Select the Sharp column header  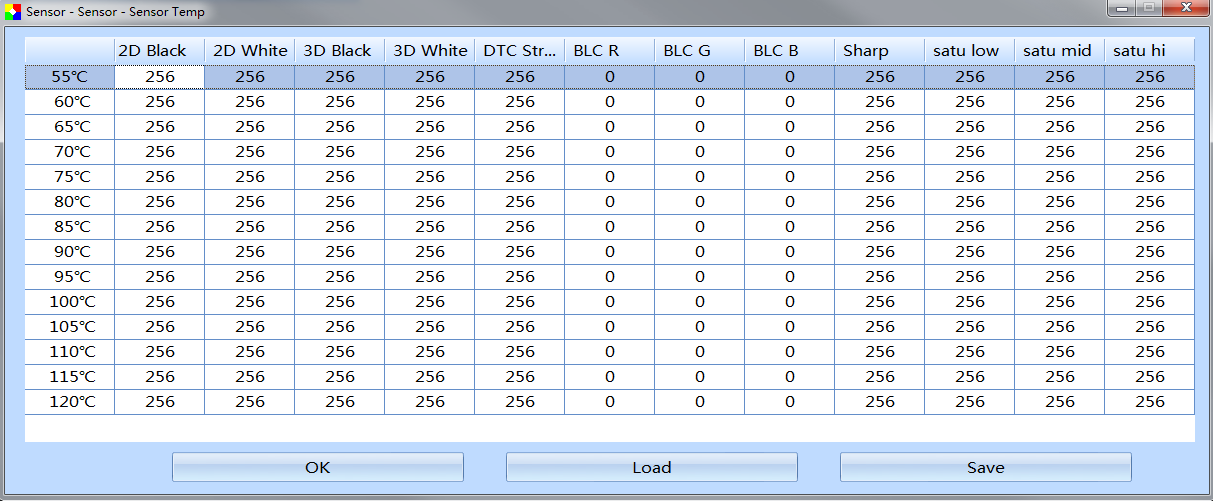click(x=880, y=51)
